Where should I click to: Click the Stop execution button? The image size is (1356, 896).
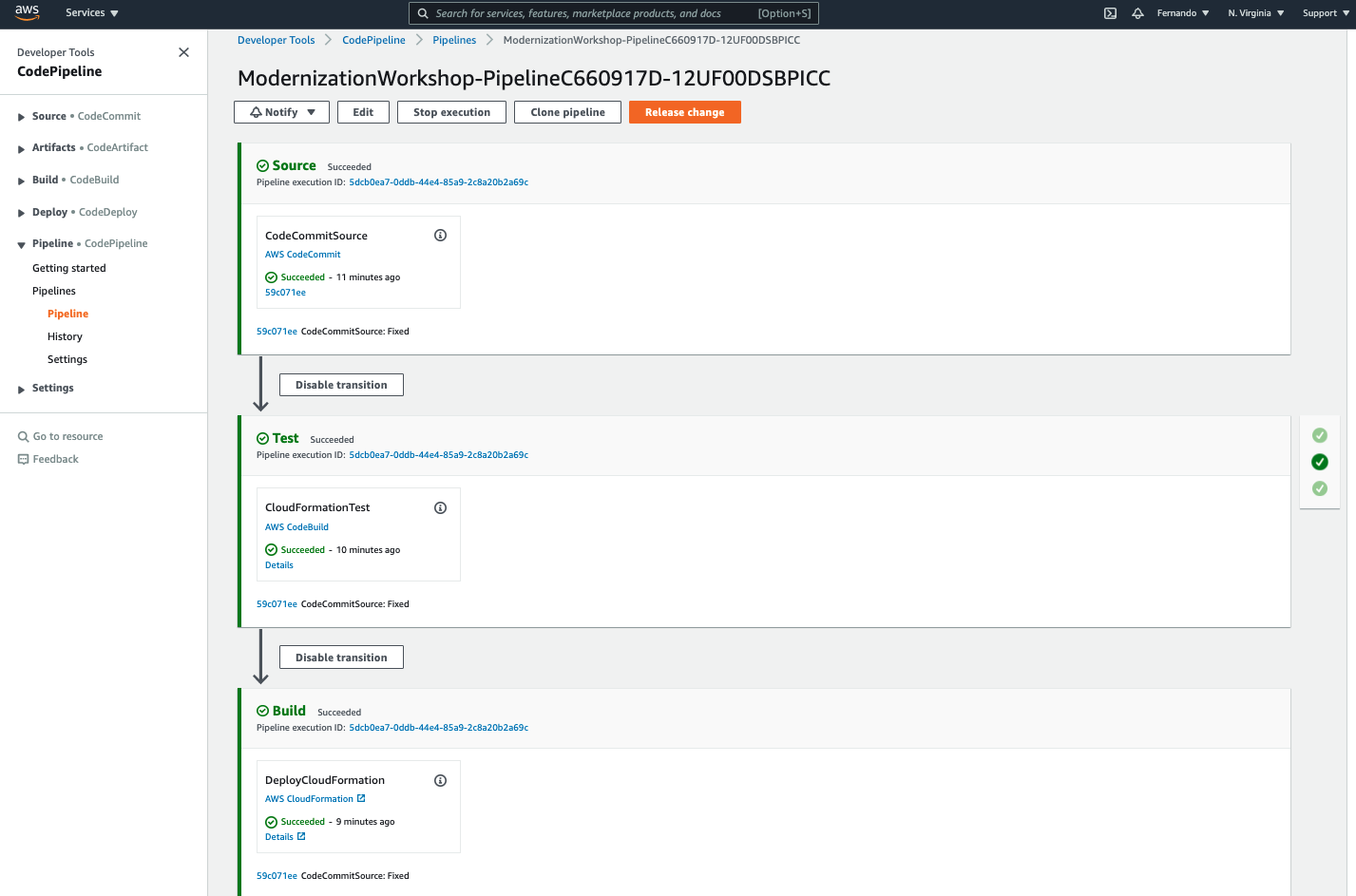(x=451, y=112)
